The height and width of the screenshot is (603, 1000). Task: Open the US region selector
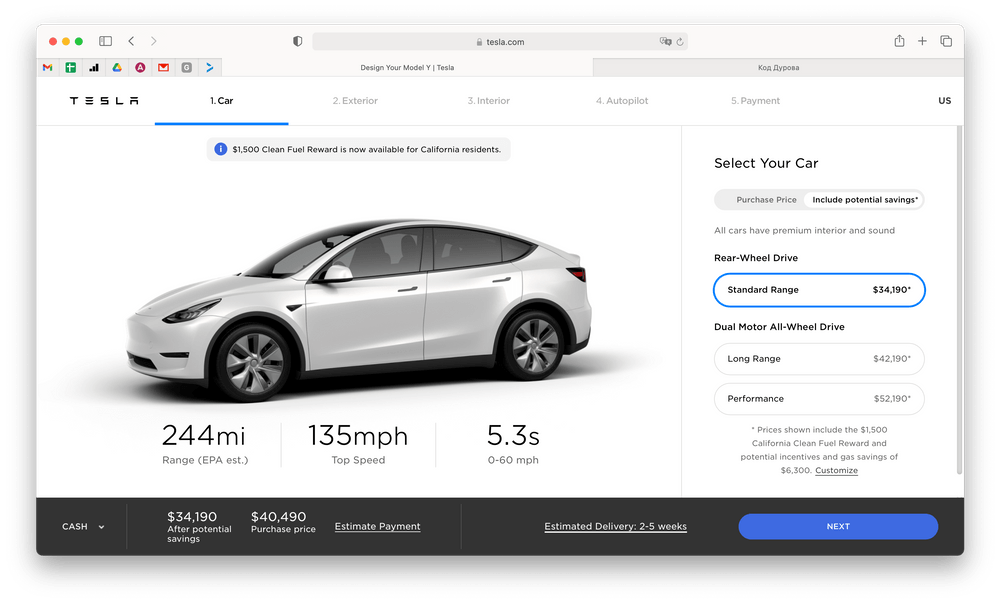(x=944, y=100)
